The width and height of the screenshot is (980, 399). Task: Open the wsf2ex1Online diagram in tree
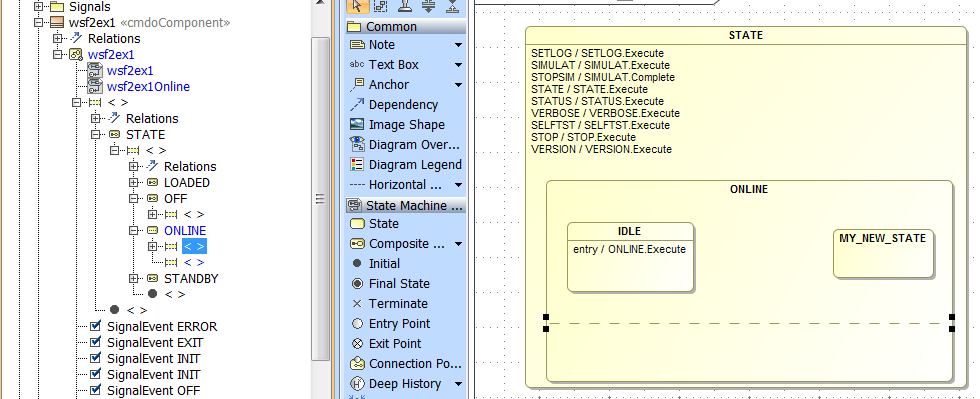(148, 86)
